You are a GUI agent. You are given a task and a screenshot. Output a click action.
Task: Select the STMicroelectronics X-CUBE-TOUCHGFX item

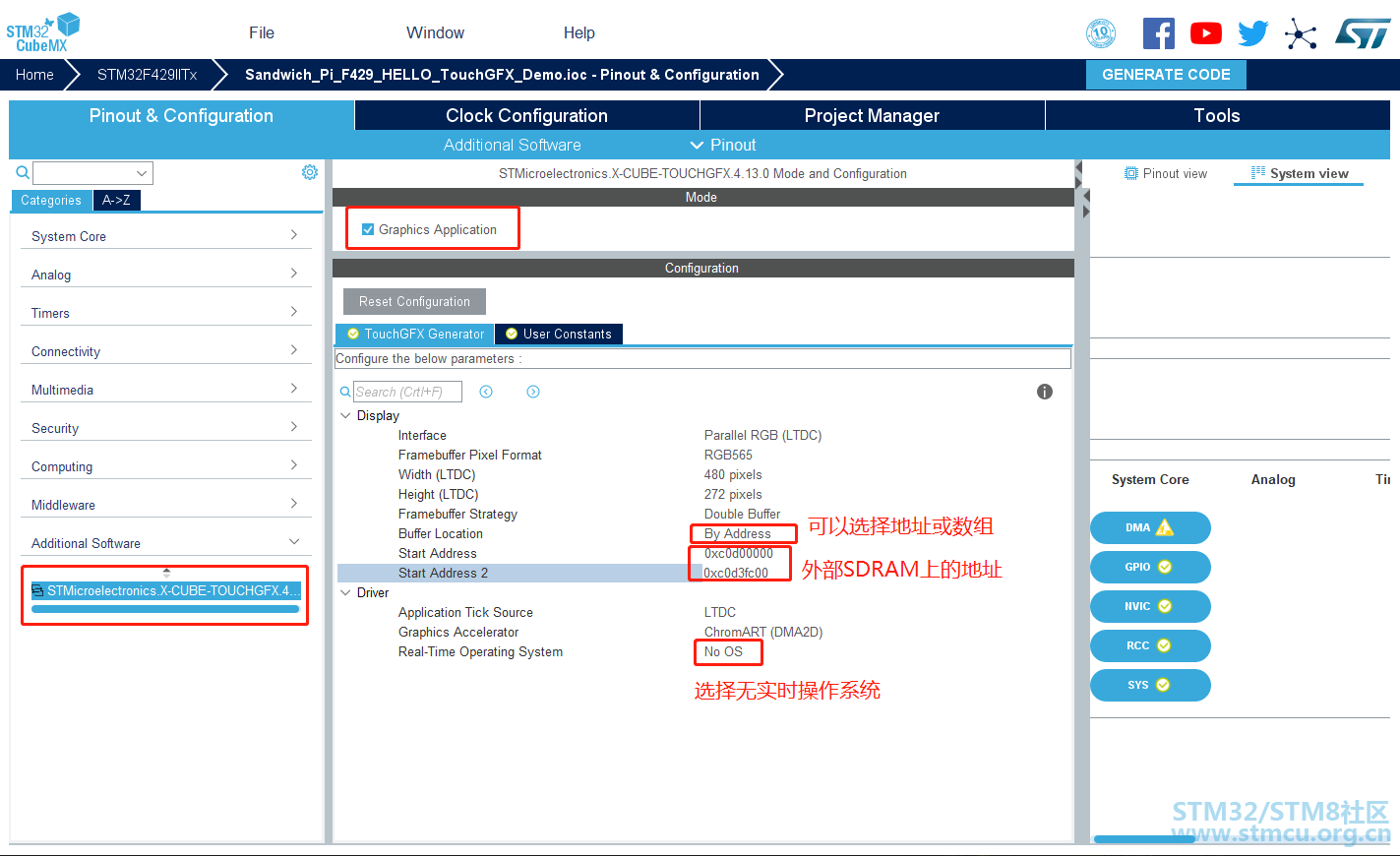165,590
